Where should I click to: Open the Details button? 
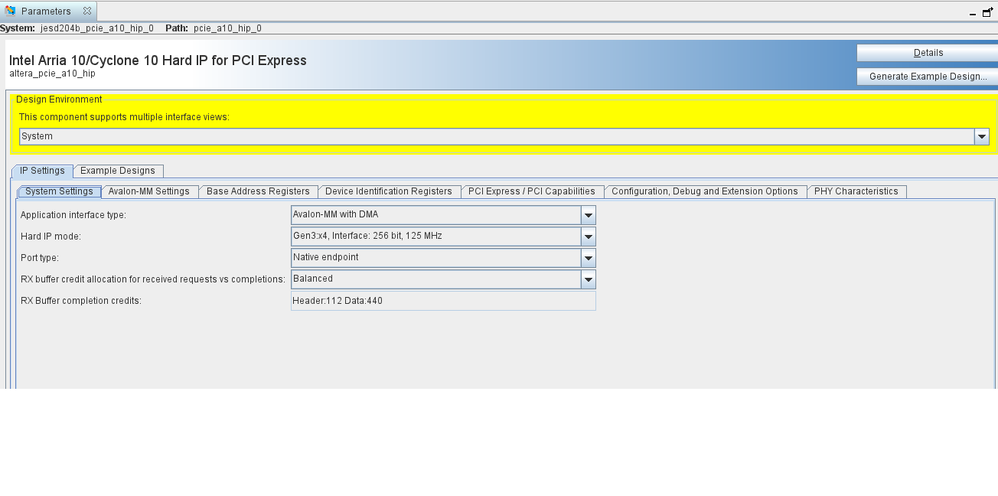(927, 53)
